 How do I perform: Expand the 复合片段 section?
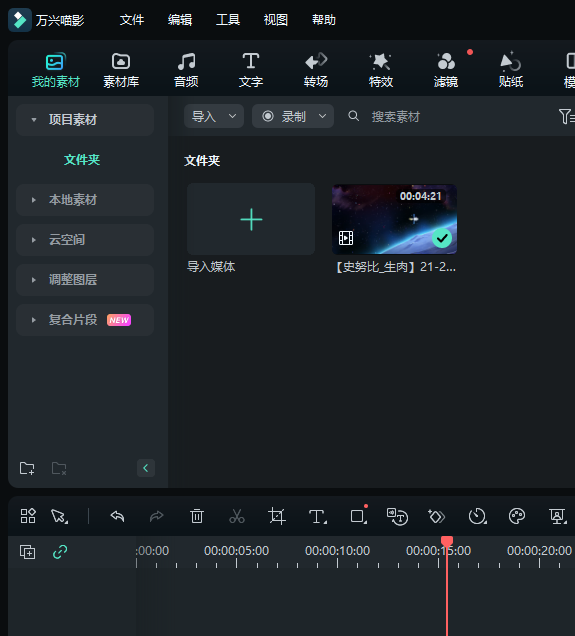click(x=85, y=320)
